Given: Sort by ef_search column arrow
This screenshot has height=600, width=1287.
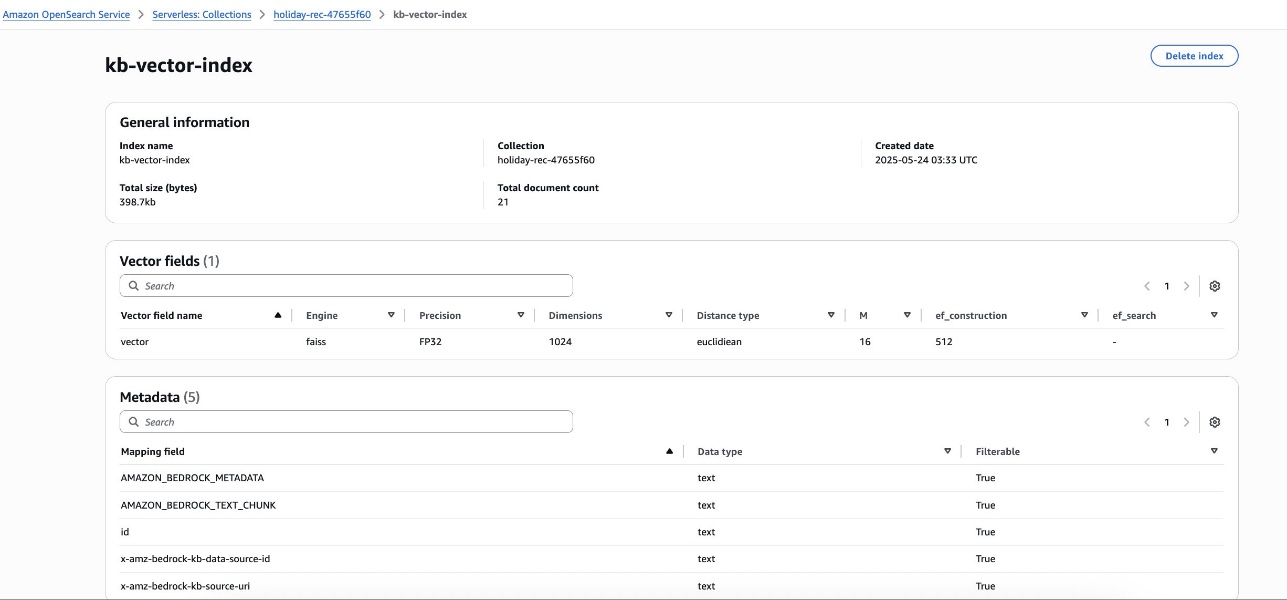Looking at the screenshot, I should 1214,315.
